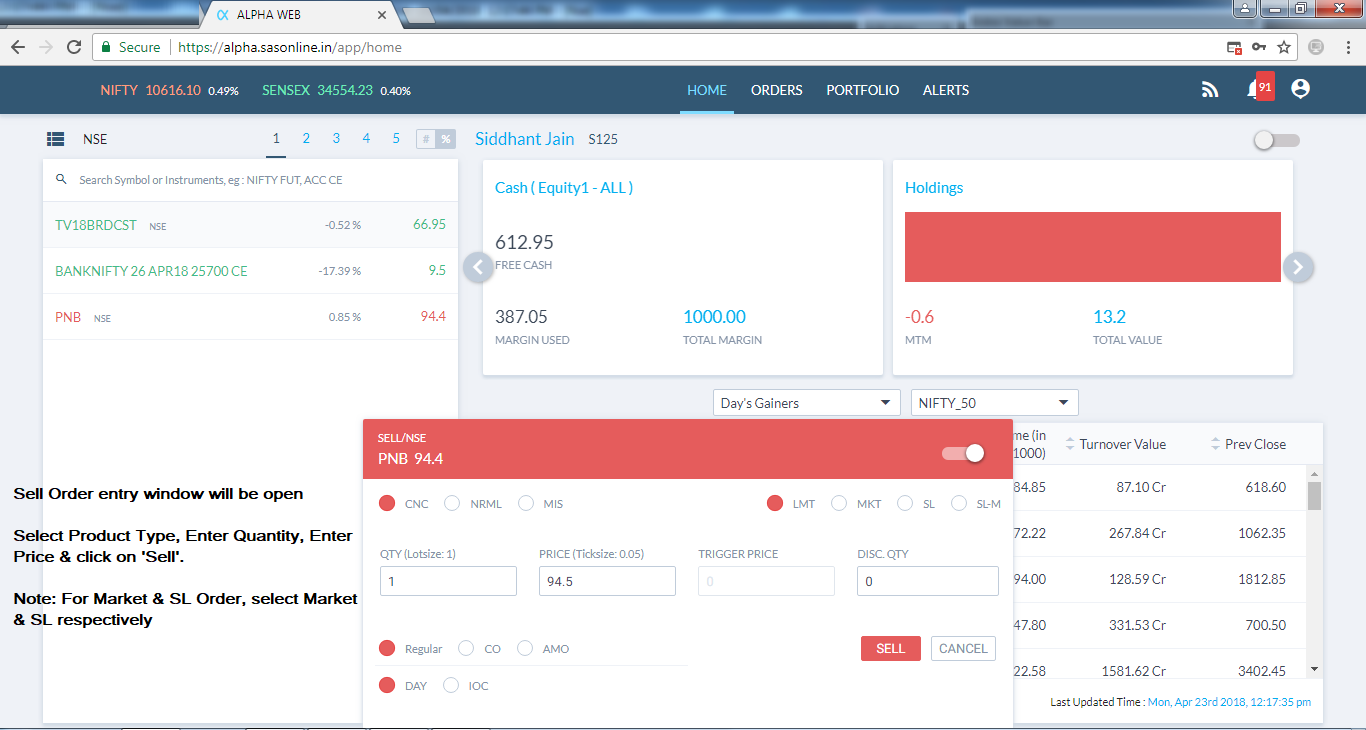Viewport: 1366px width, 730px height.
Task: Choose Regular order variety
Action: tap(387, 648)
